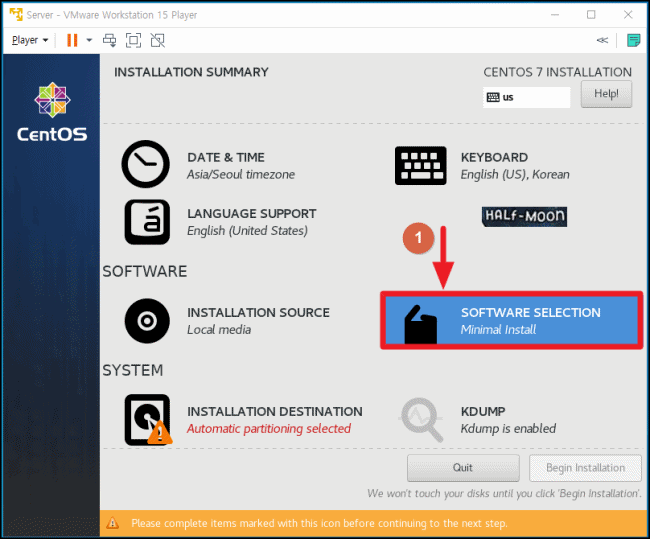Open Date & Time clock icon
Screen dimensions: 650x539
[146, 164]
